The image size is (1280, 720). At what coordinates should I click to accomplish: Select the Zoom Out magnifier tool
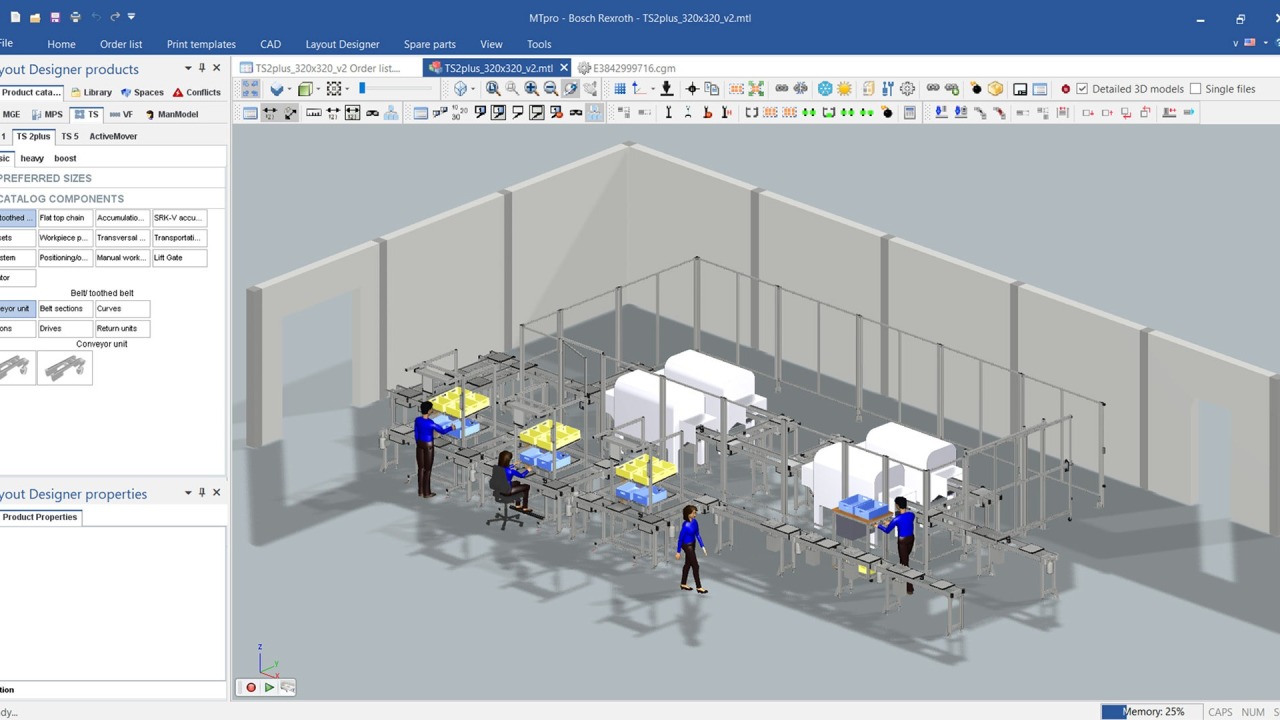(551, 89)
